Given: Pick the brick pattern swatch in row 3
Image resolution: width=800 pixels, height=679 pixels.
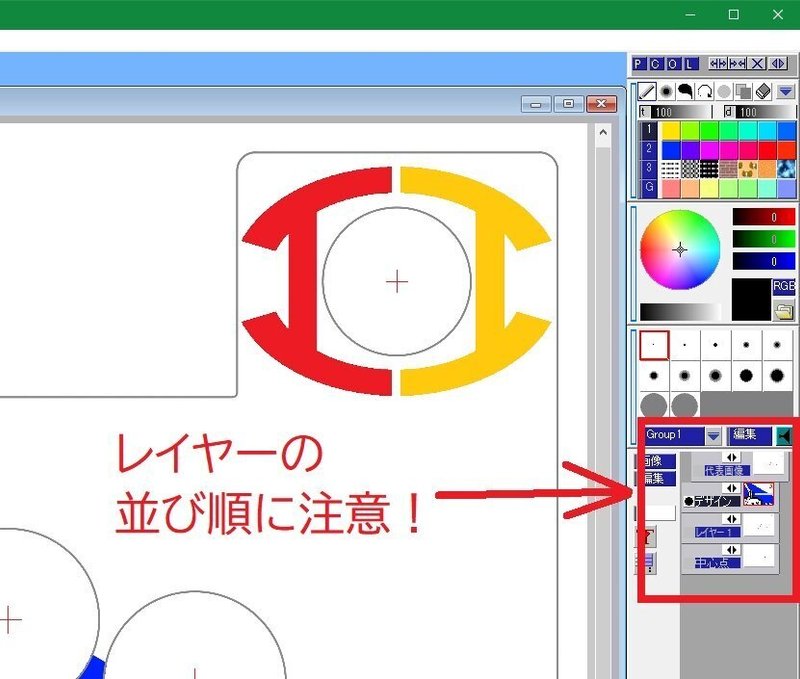Looking at the screenshot, I should pyautogui.click(x=729, y=169).
